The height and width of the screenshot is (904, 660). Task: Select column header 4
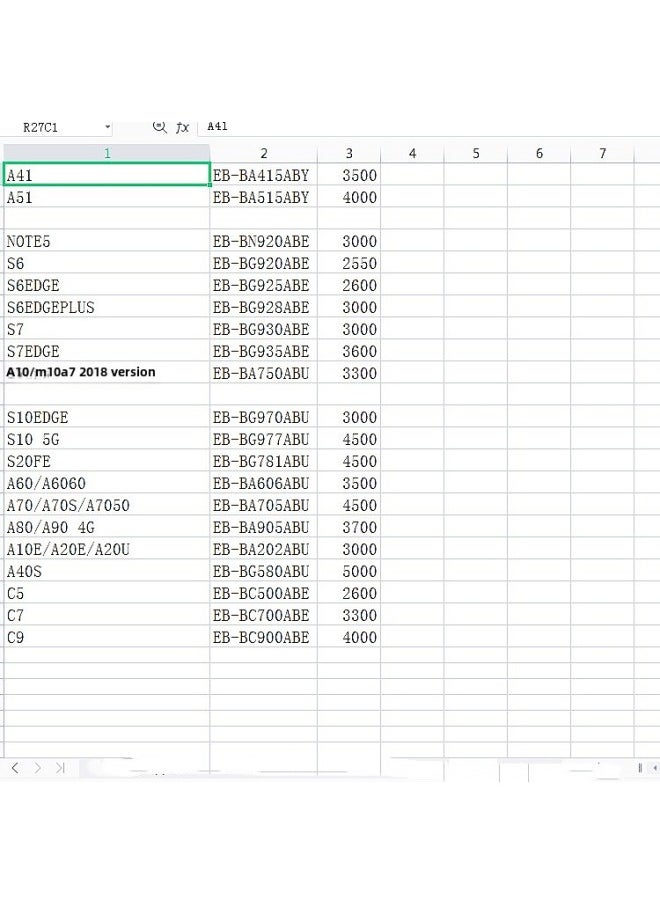(x=412, y=153)
